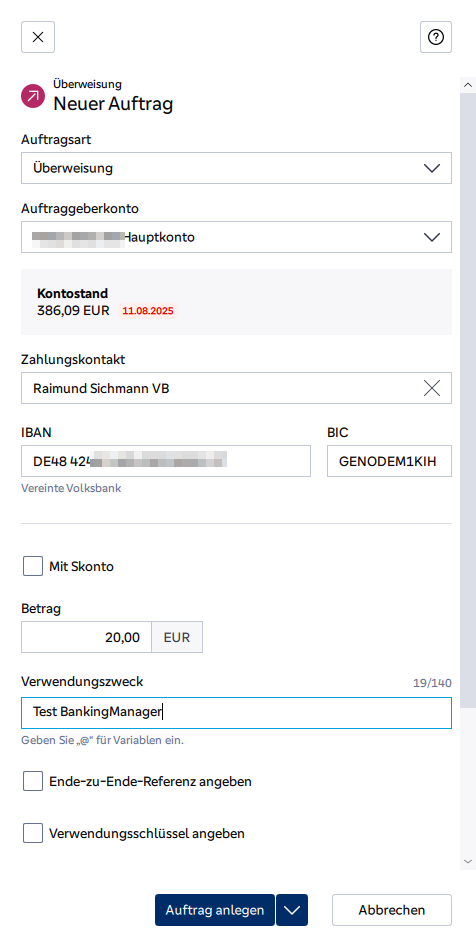Click scrollbar up arrow
Image resolution: width=476 pixels, height=935 pixels.
point(467,85)
